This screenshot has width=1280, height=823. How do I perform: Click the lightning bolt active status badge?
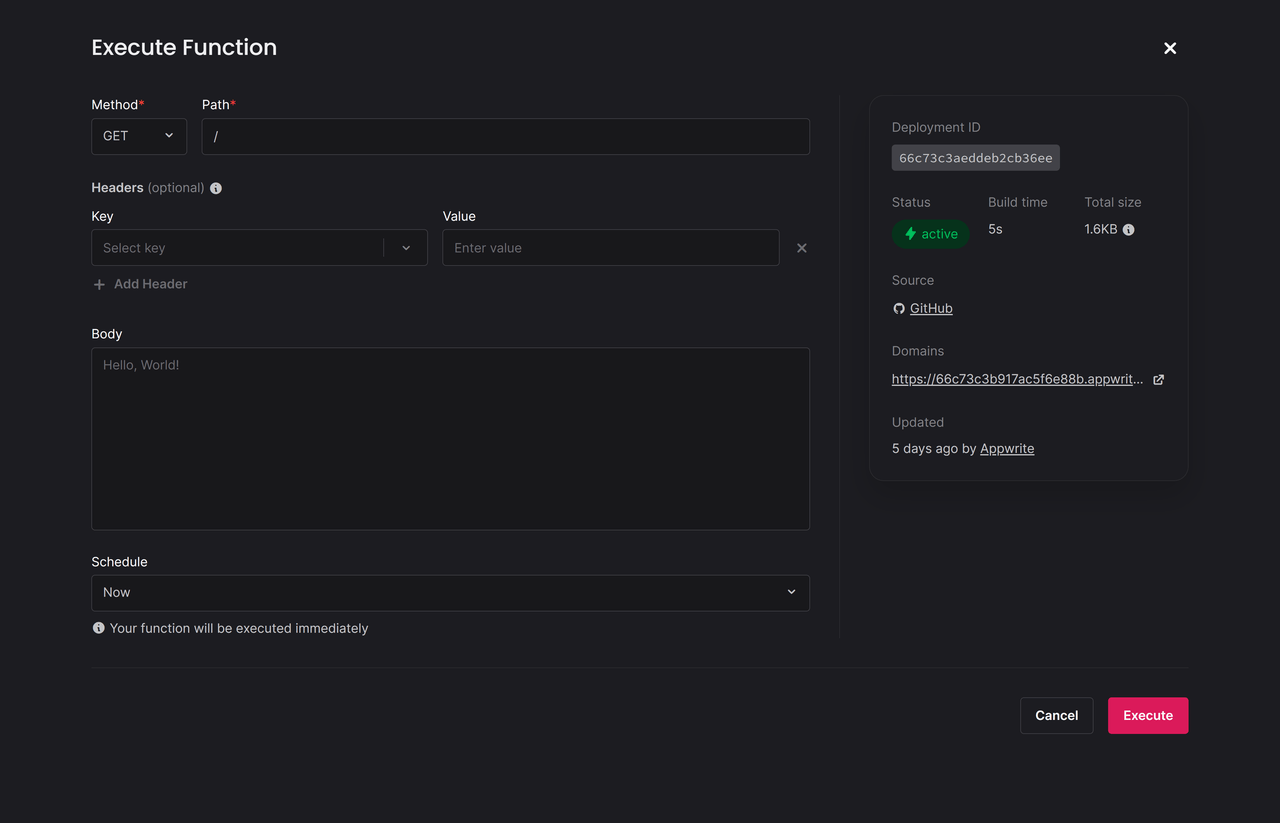[930, 234]
